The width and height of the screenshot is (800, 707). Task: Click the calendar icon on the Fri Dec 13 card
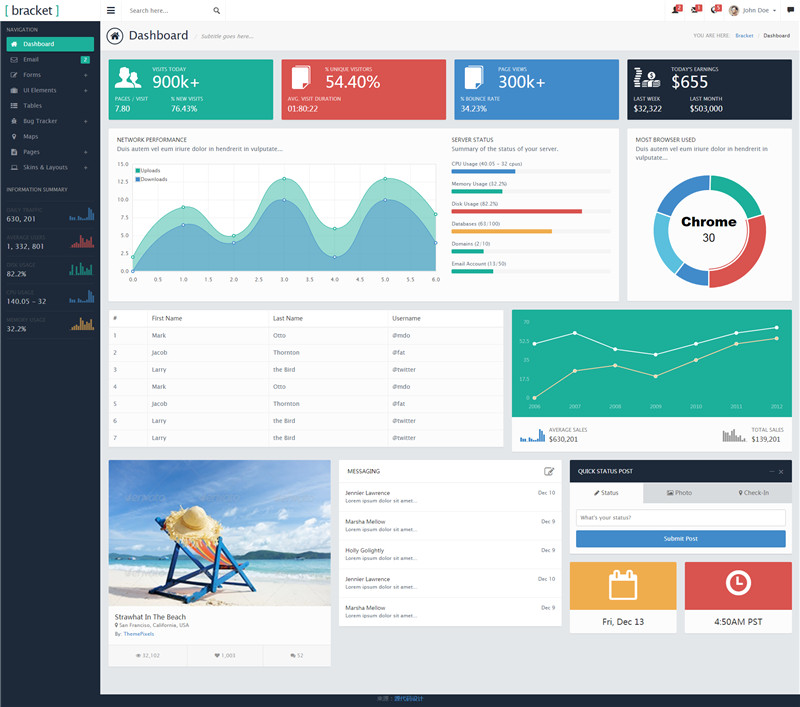click(x=623, y=585)
